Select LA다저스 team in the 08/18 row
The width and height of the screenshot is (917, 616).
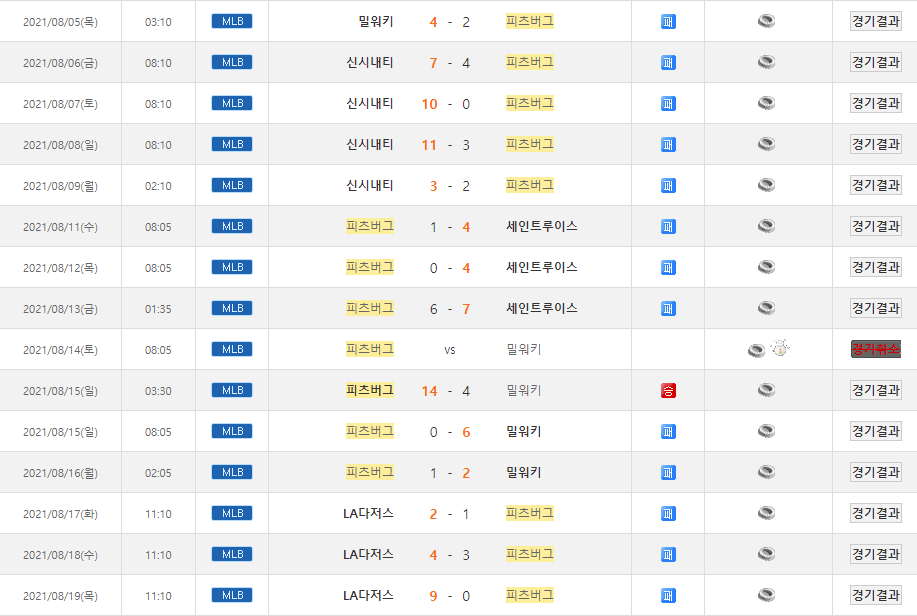(368, 554)
